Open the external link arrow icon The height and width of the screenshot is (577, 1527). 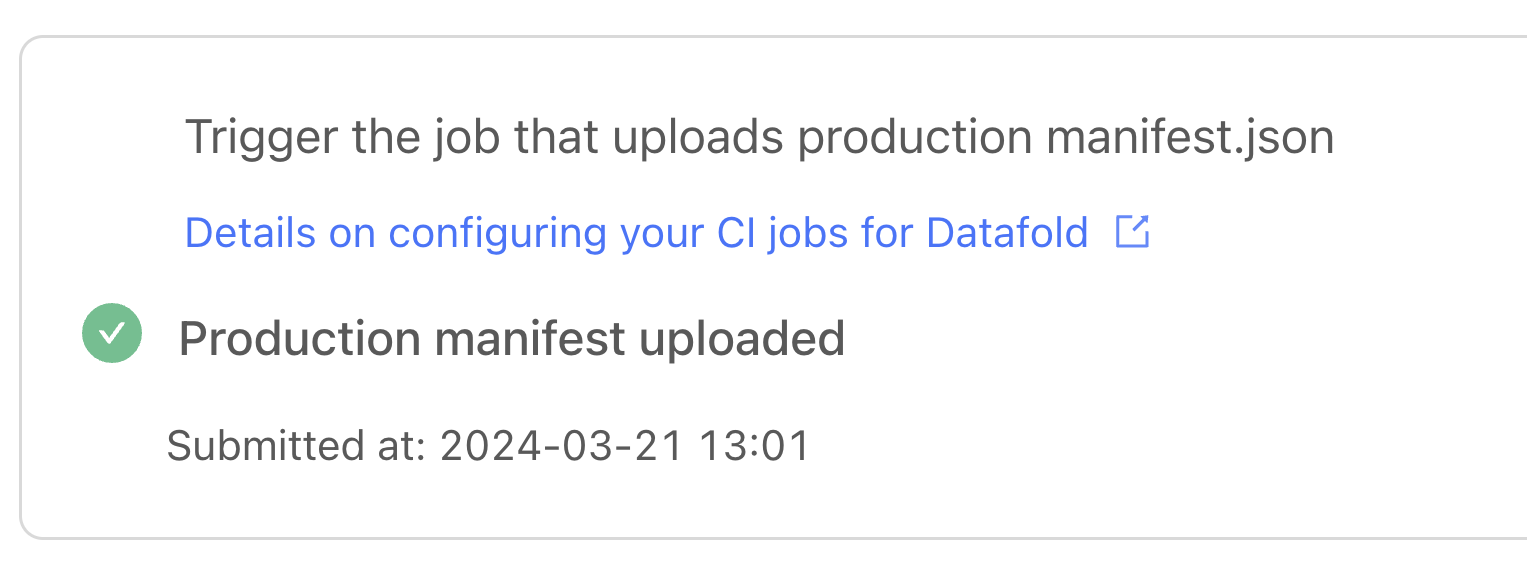point(1133,232)
